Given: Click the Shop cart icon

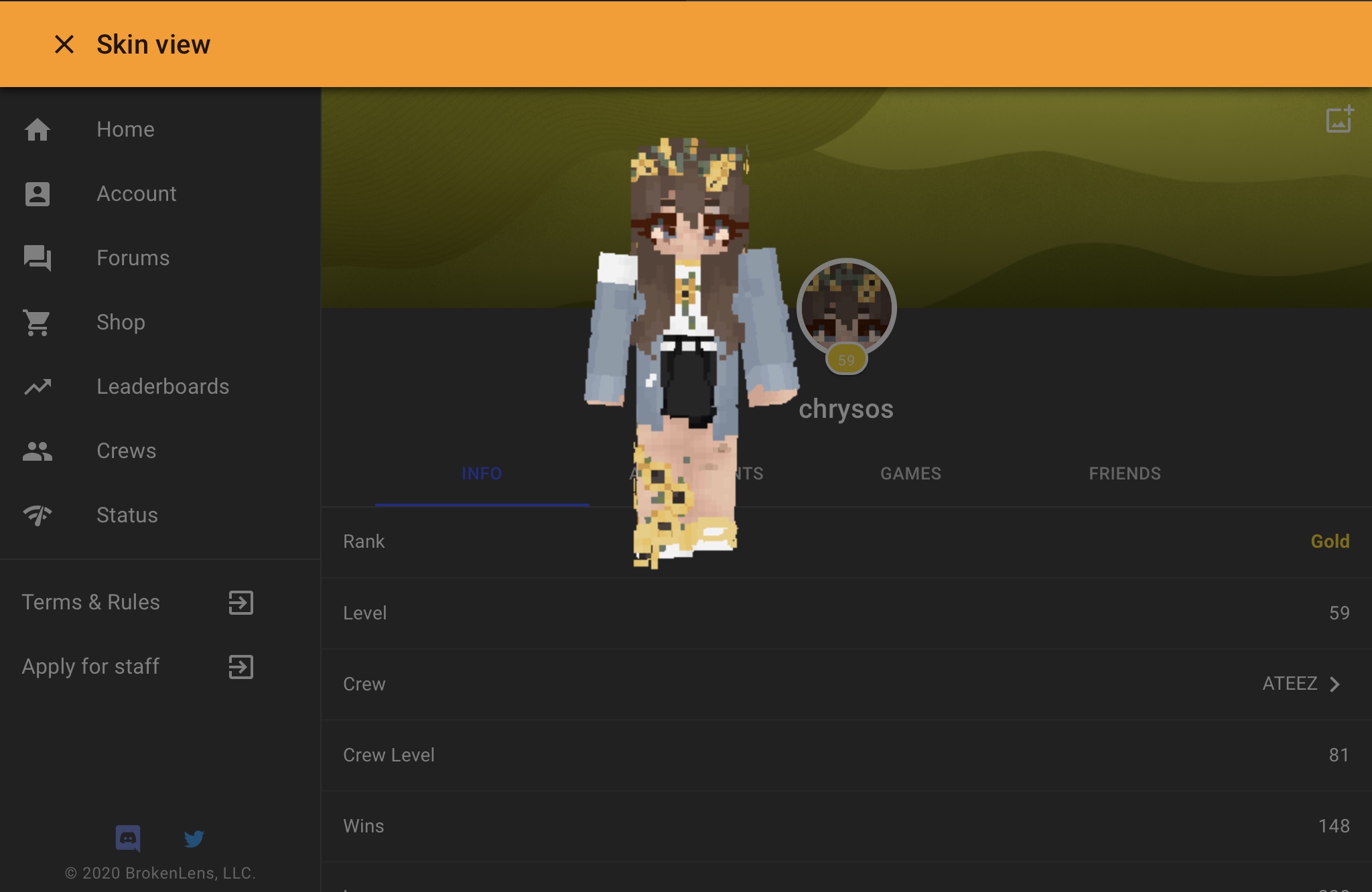Looking at the screenshot, I should (38, 322).
